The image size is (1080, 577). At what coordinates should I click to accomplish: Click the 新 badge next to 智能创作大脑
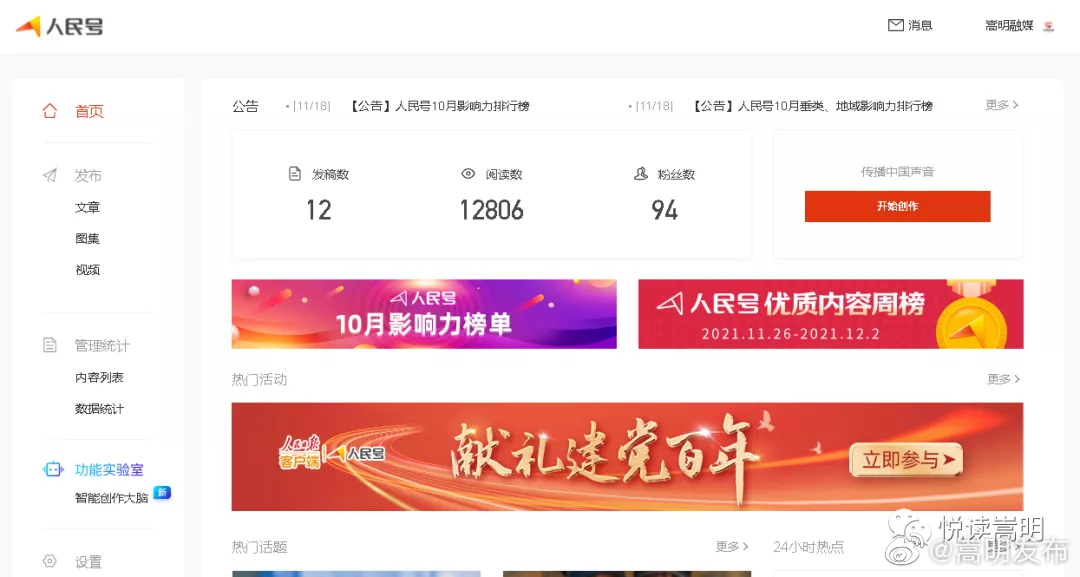163,492
